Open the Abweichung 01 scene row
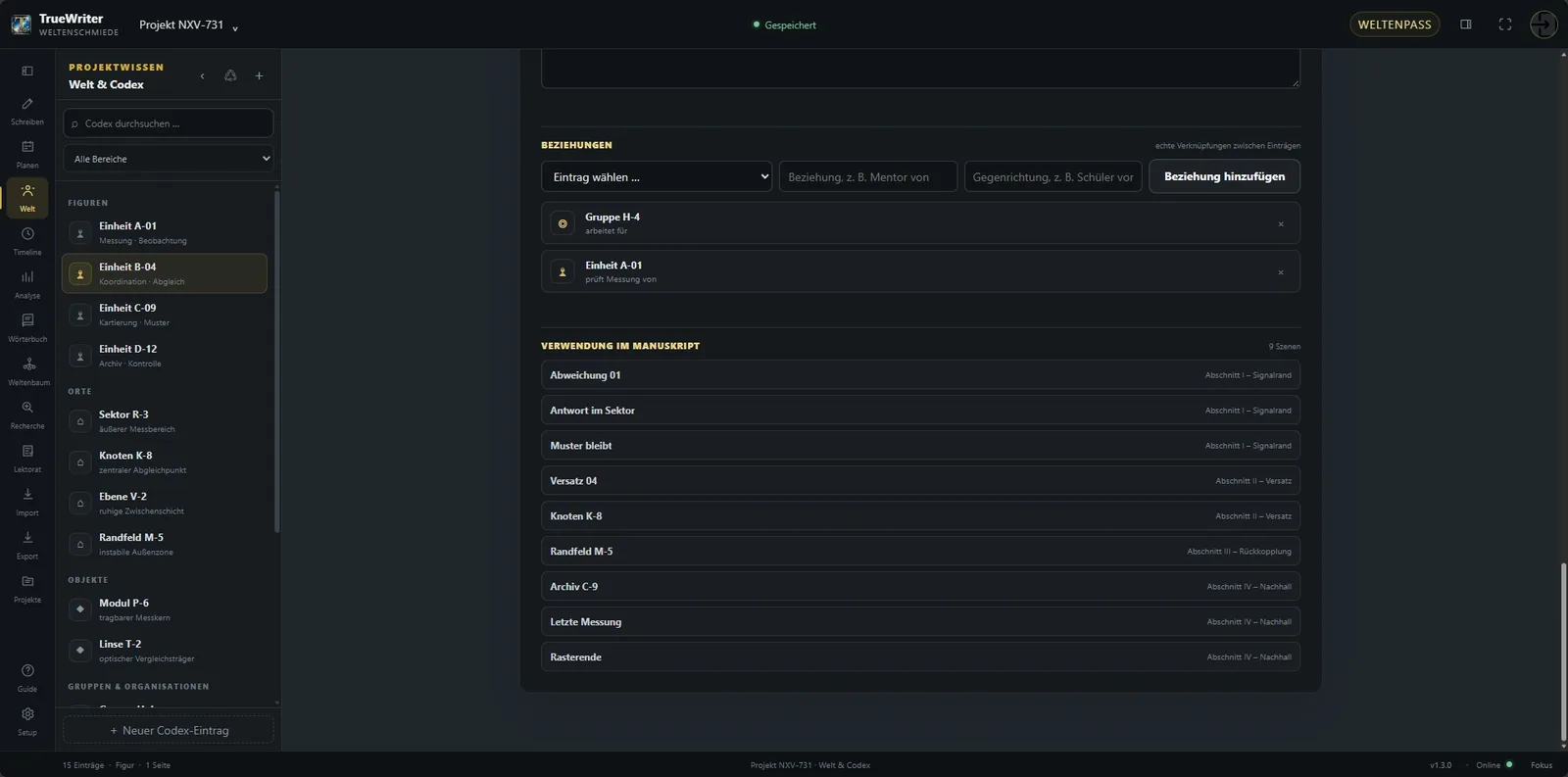This screenshot has width=1568, height=777. pyautogui.click(x=920, y=375)
